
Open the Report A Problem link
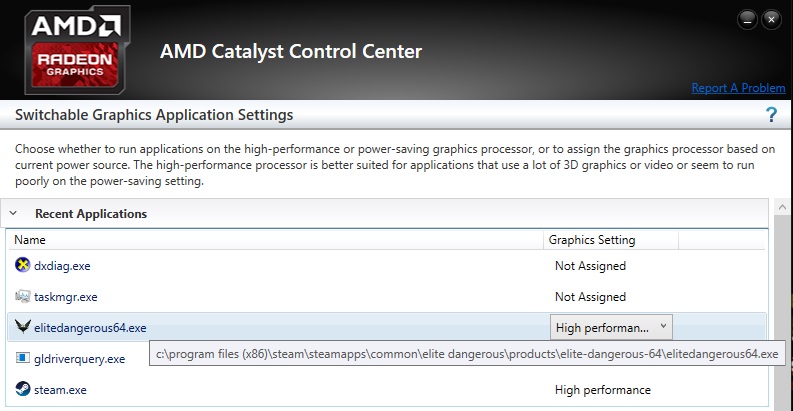coord(738,88)
